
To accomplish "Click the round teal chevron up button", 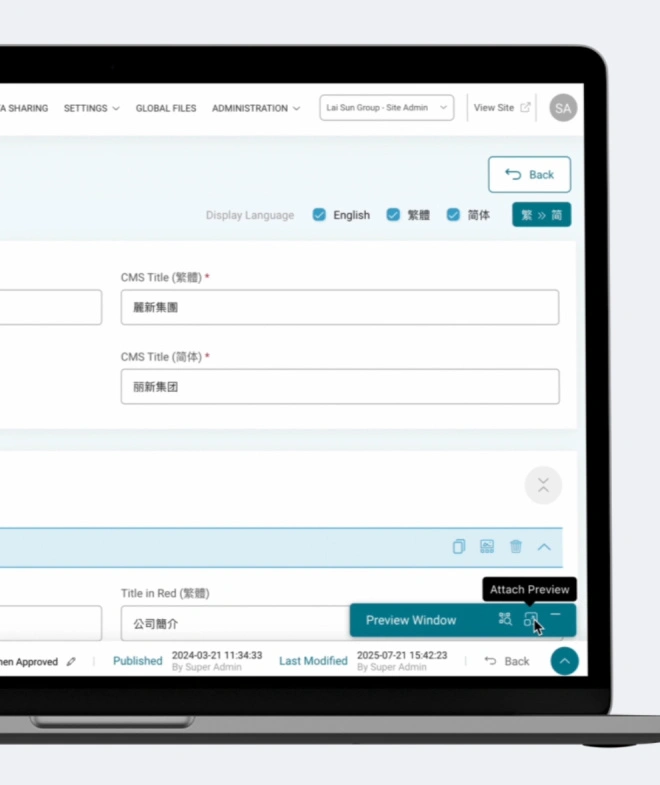I will pyautogui.click(x=564, y=661).
